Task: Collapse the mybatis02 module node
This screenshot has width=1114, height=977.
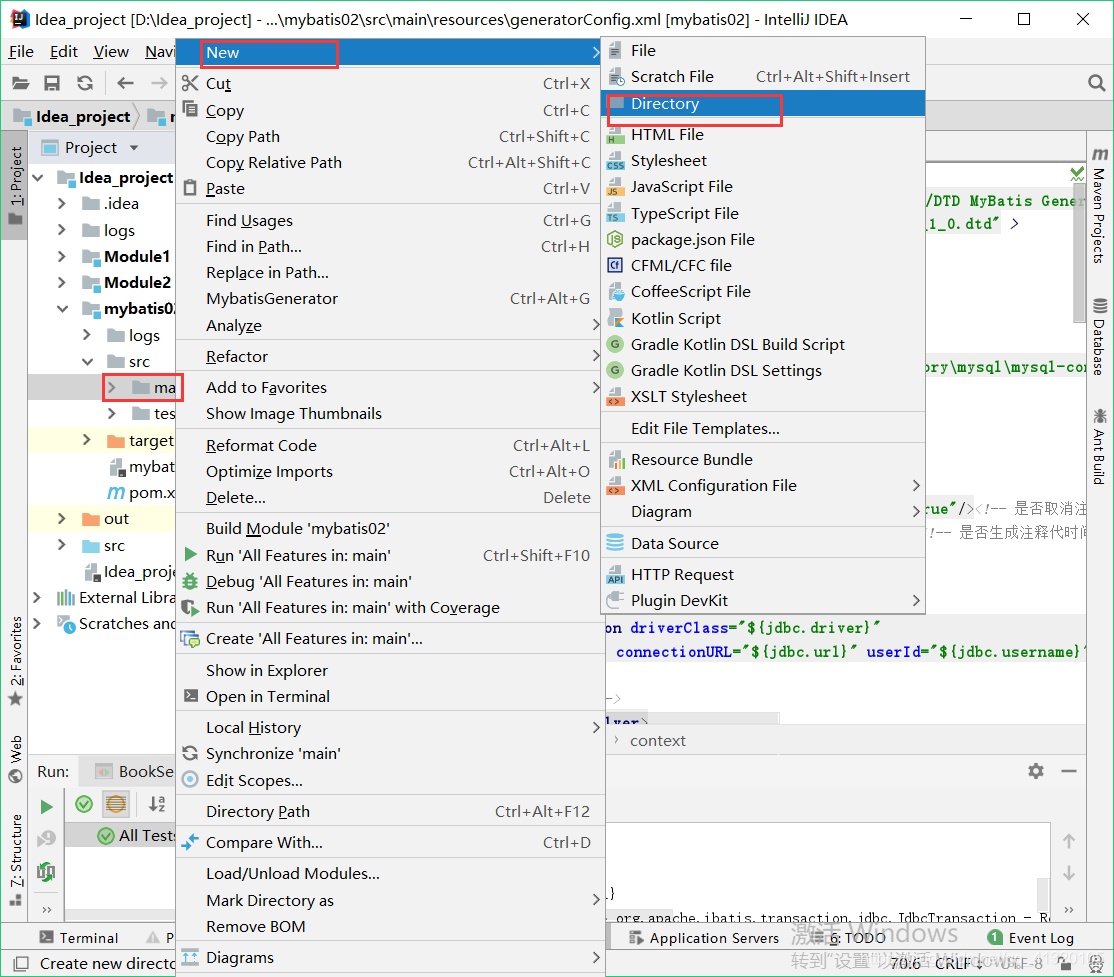Action: [62, 309]
